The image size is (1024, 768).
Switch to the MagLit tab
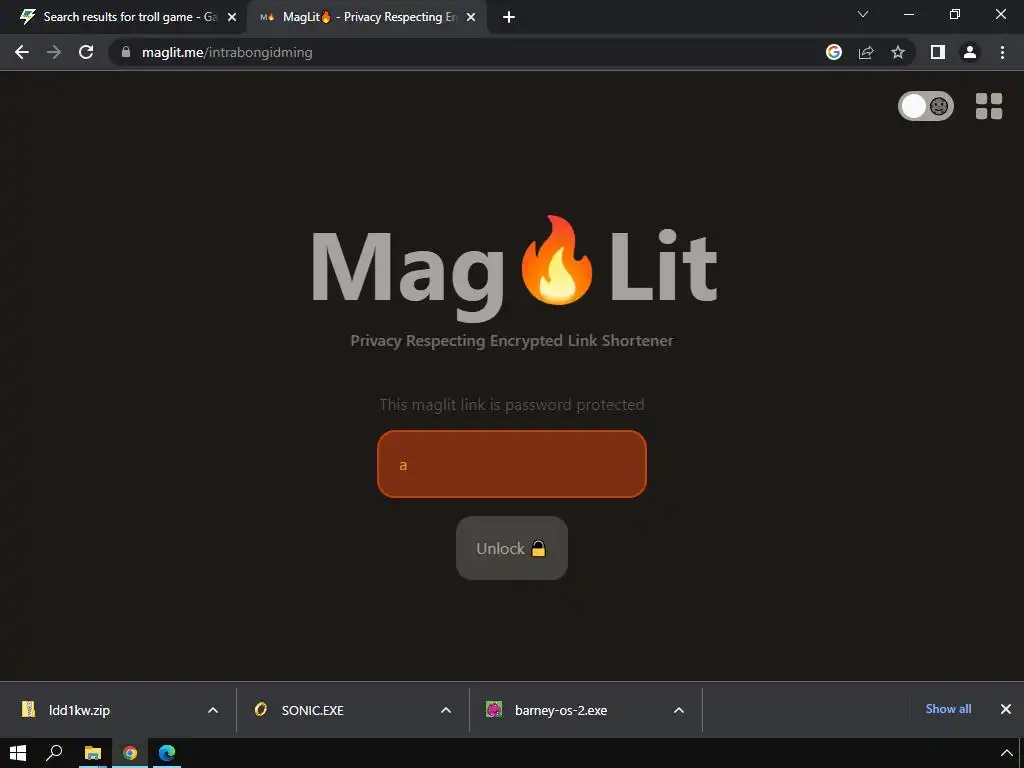coord(366,17)
